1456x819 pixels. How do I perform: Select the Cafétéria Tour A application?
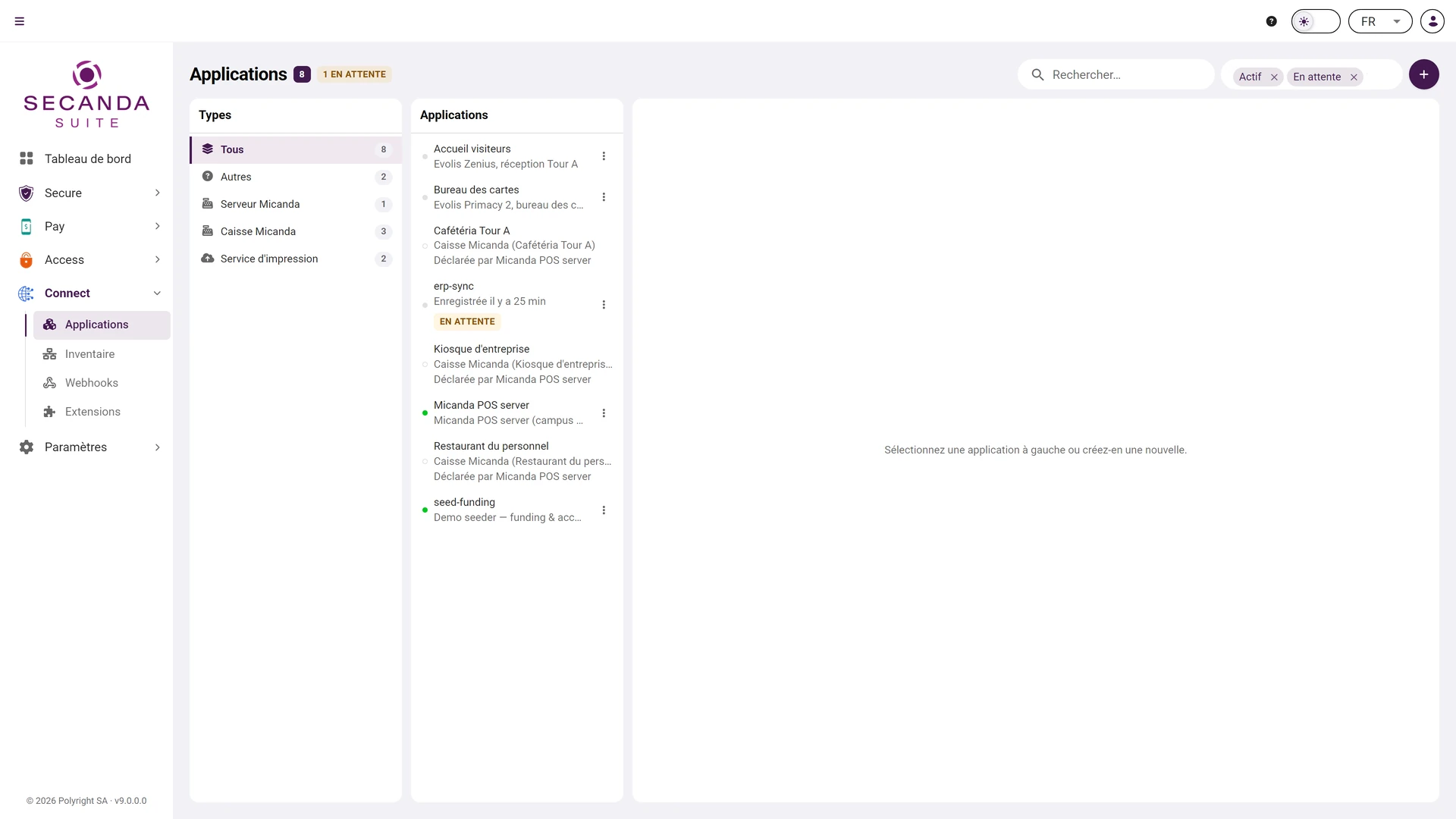[x=517, y=246]
